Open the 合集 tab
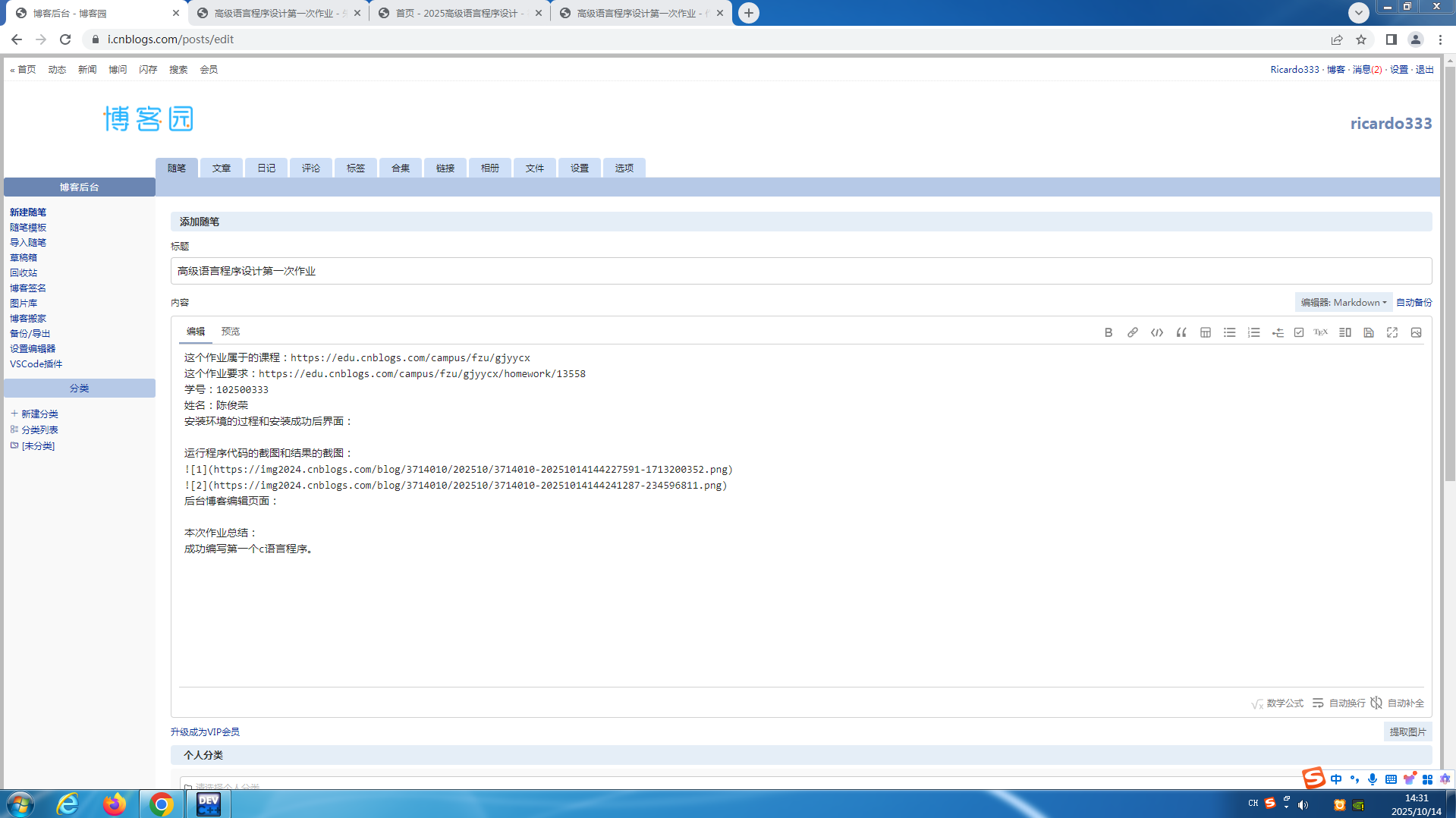1456x818 pixels. 401,168
